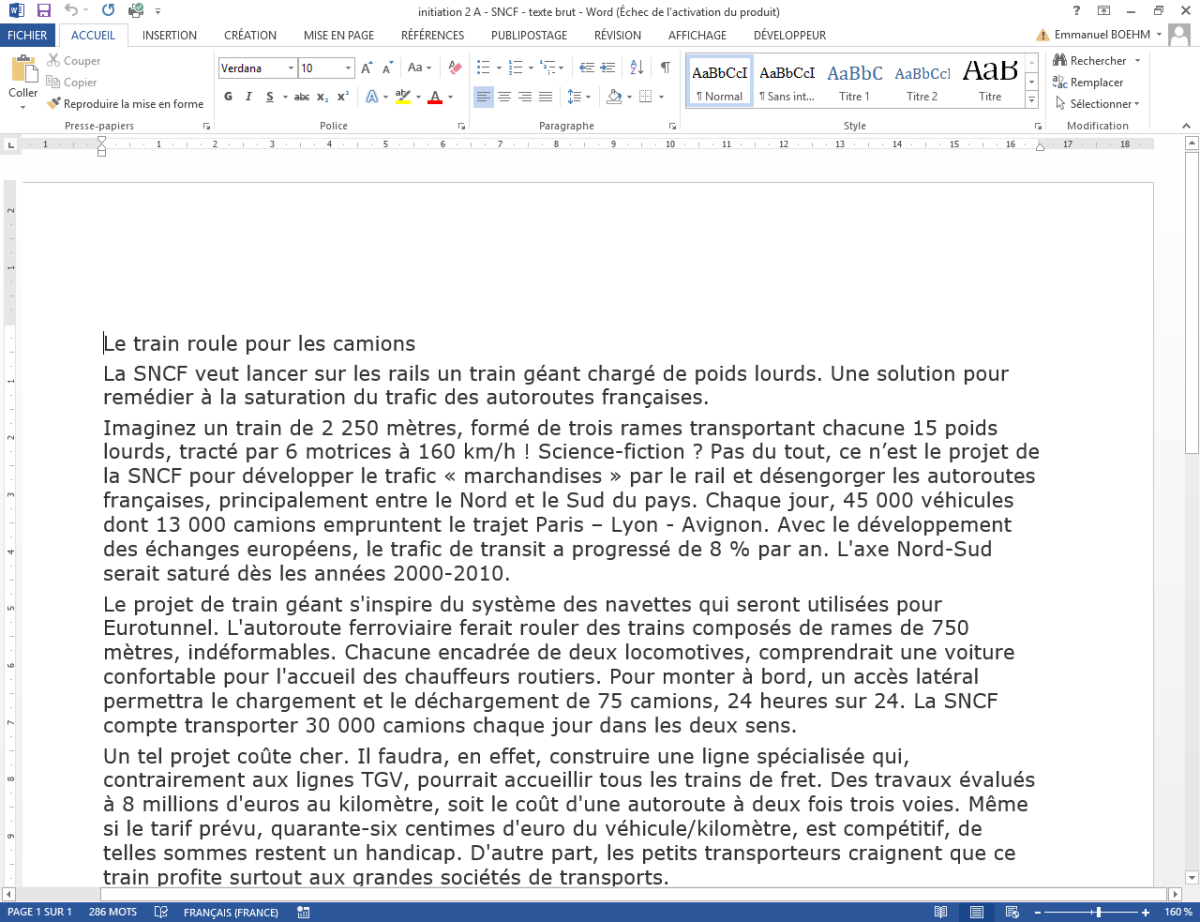The width and height of the screenshot is (1200, 922).
Task: Open the font size 10 dropdown
Action: point(349,68)
